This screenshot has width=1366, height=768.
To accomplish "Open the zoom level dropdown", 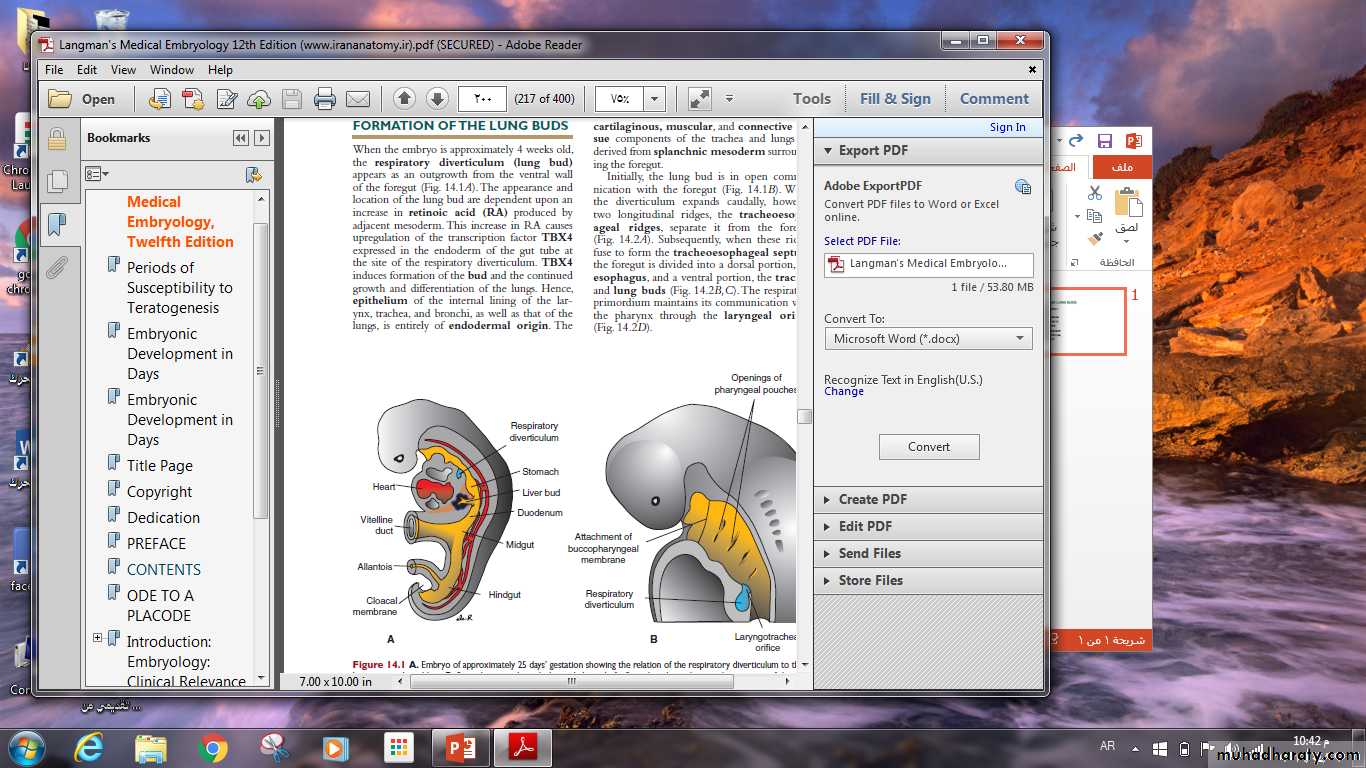I will point(654,99).
